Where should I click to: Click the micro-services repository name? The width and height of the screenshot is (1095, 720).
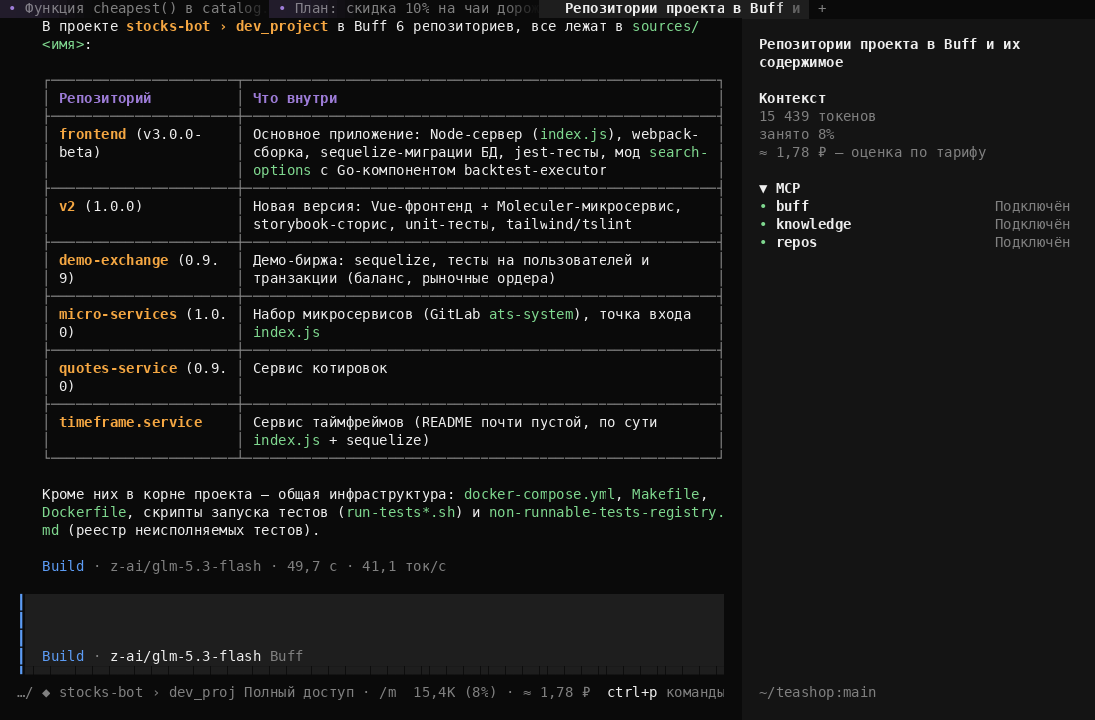[x=118, y=314]
